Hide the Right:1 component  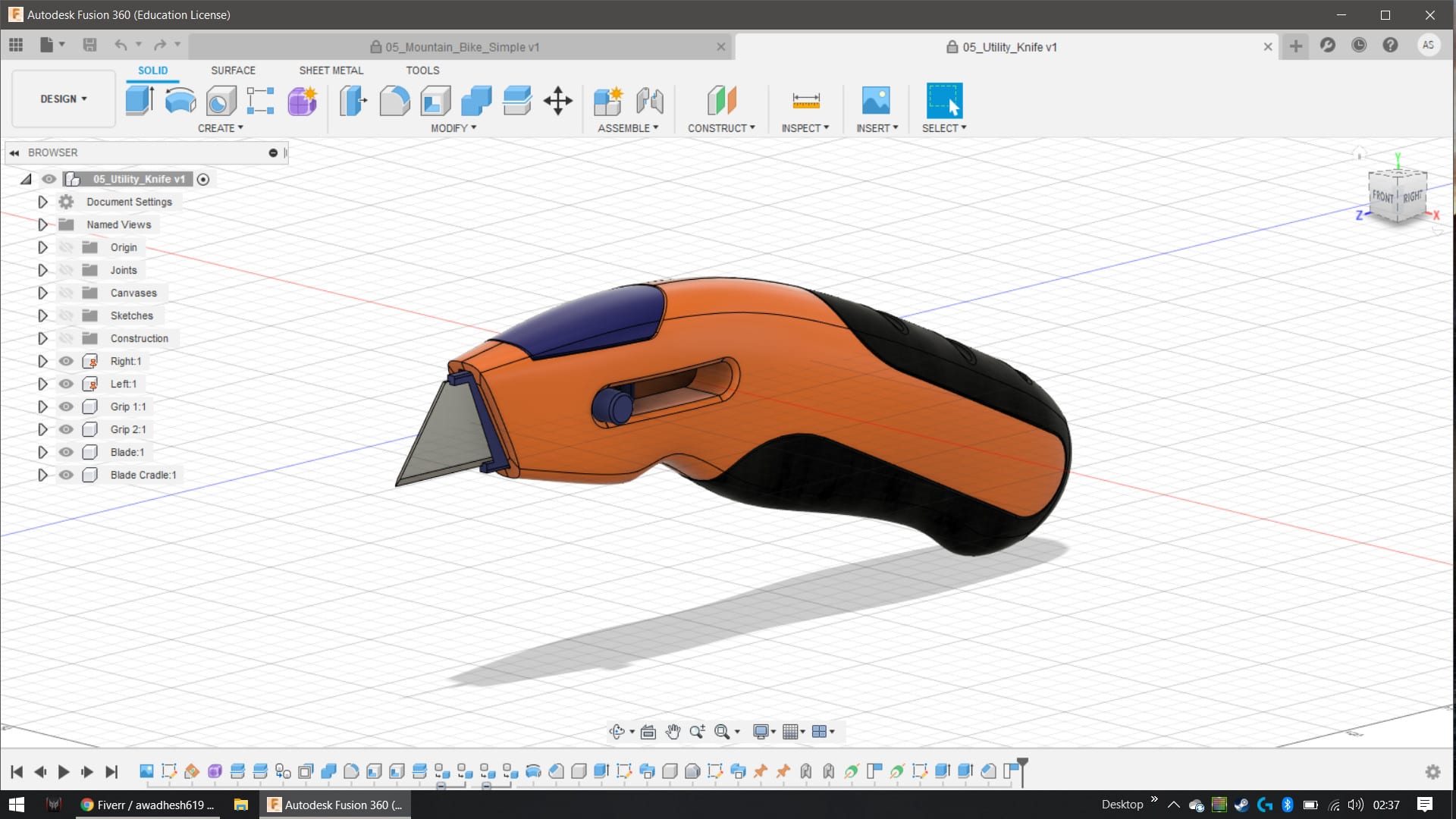click(66, 361)
